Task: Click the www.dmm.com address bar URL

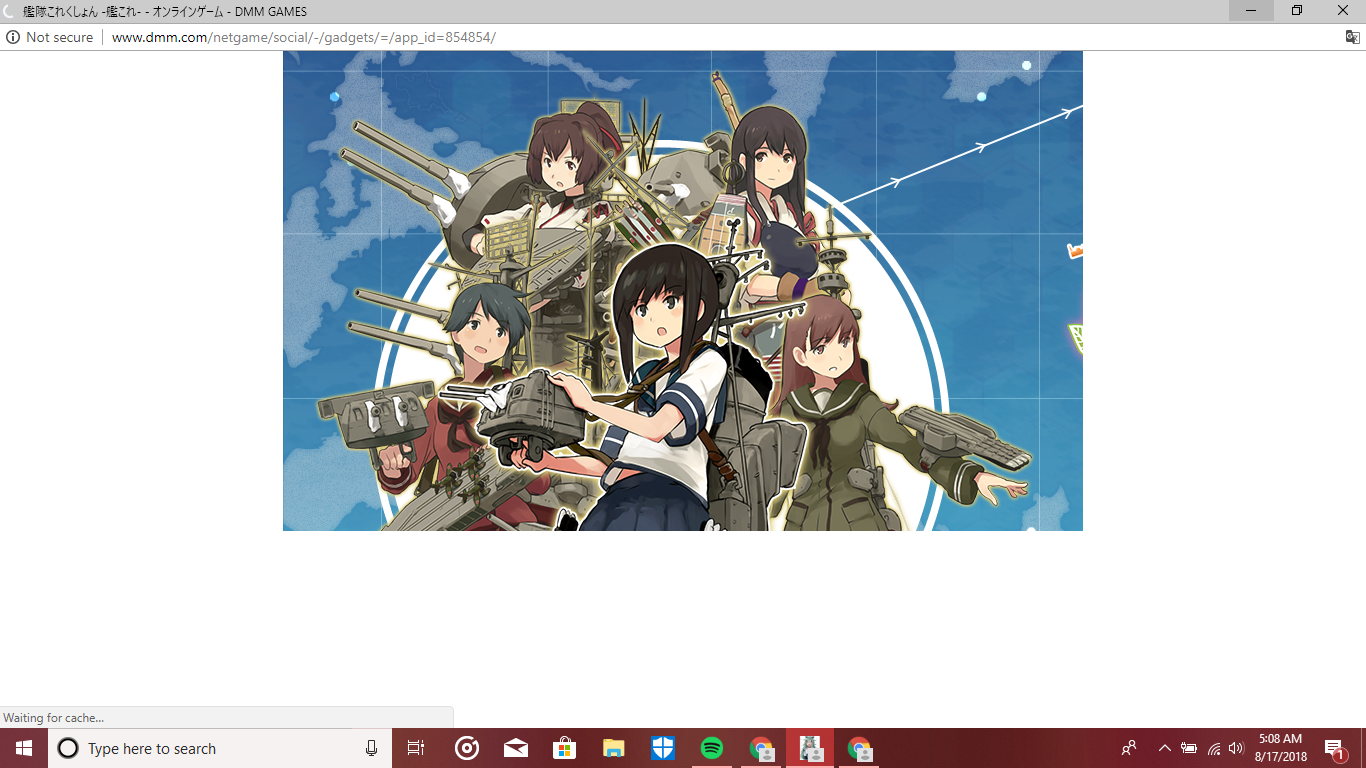Action: coord(303,37)
